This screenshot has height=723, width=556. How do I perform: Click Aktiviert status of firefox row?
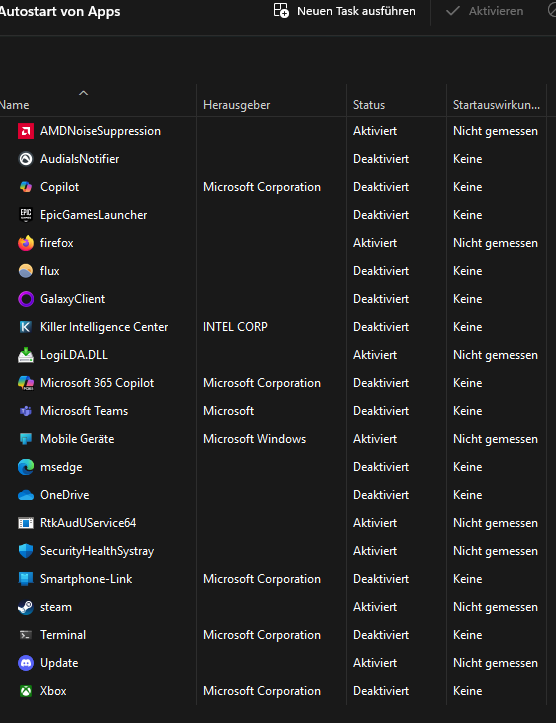click(x=375, y=243)
